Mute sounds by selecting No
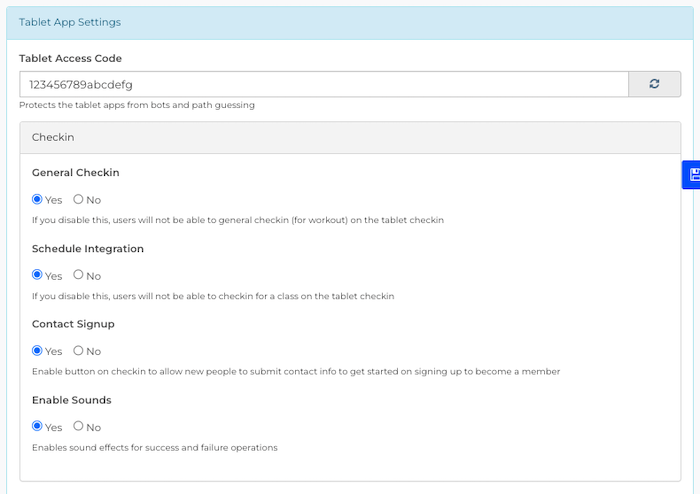 tap(79, 427)
